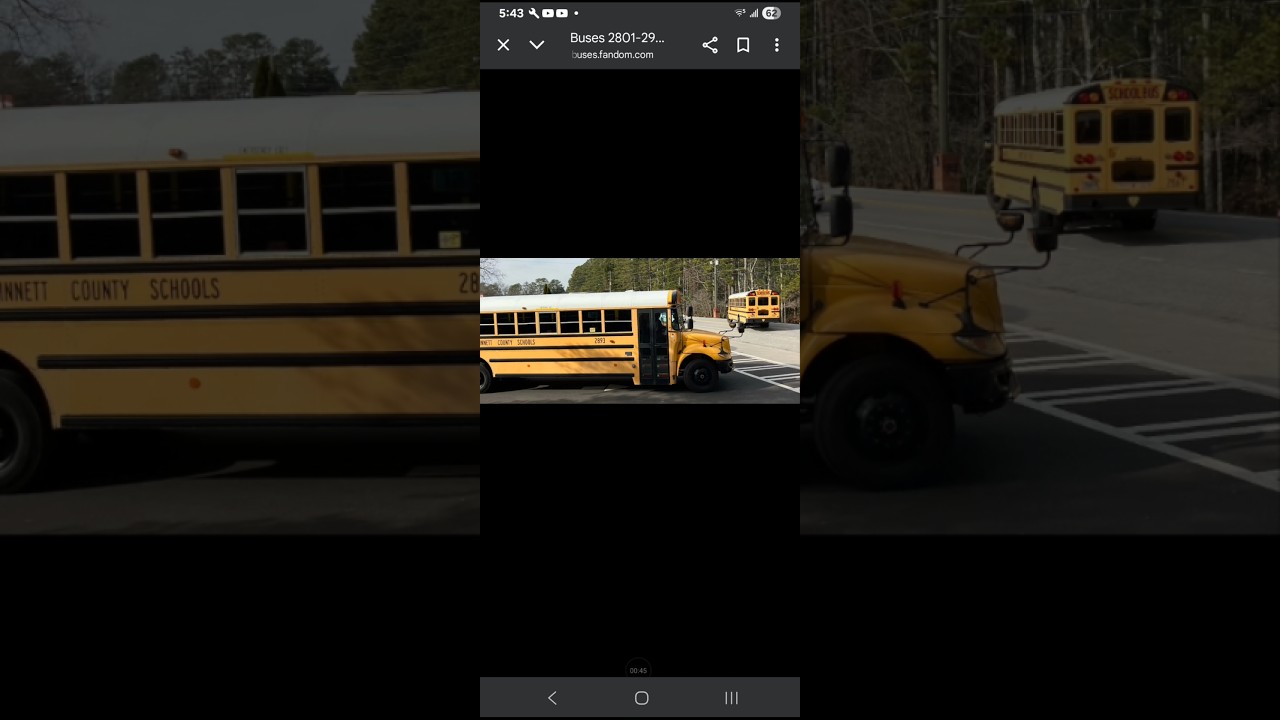Tap the buses.fandom.com URL
The width and height of the screenshot is (1280, 720).
pyautogui.click(x=612, y=55)
